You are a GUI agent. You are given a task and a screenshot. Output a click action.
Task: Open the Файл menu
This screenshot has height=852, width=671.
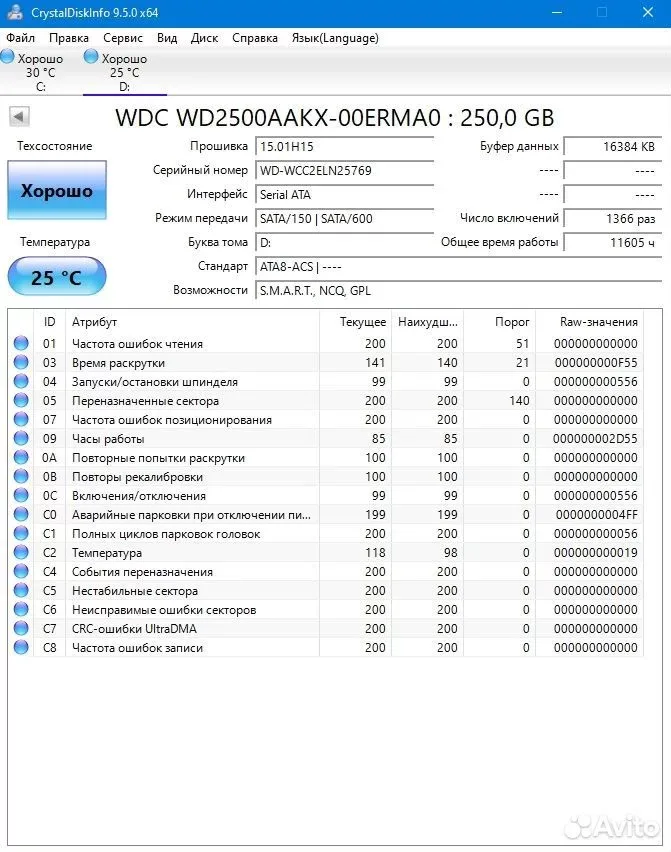pos(20,38)
